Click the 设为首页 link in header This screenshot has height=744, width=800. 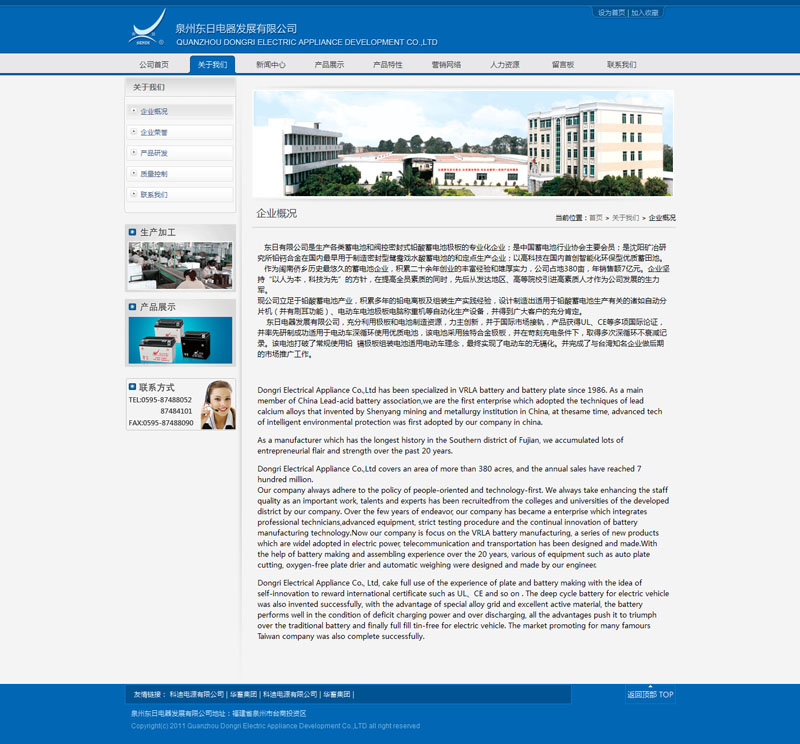[x=611, y=13]
